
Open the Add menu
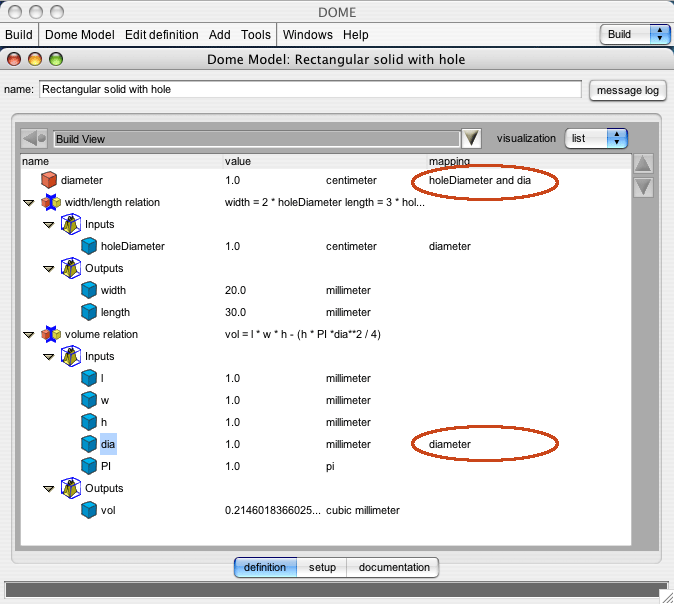click(220, 34)
